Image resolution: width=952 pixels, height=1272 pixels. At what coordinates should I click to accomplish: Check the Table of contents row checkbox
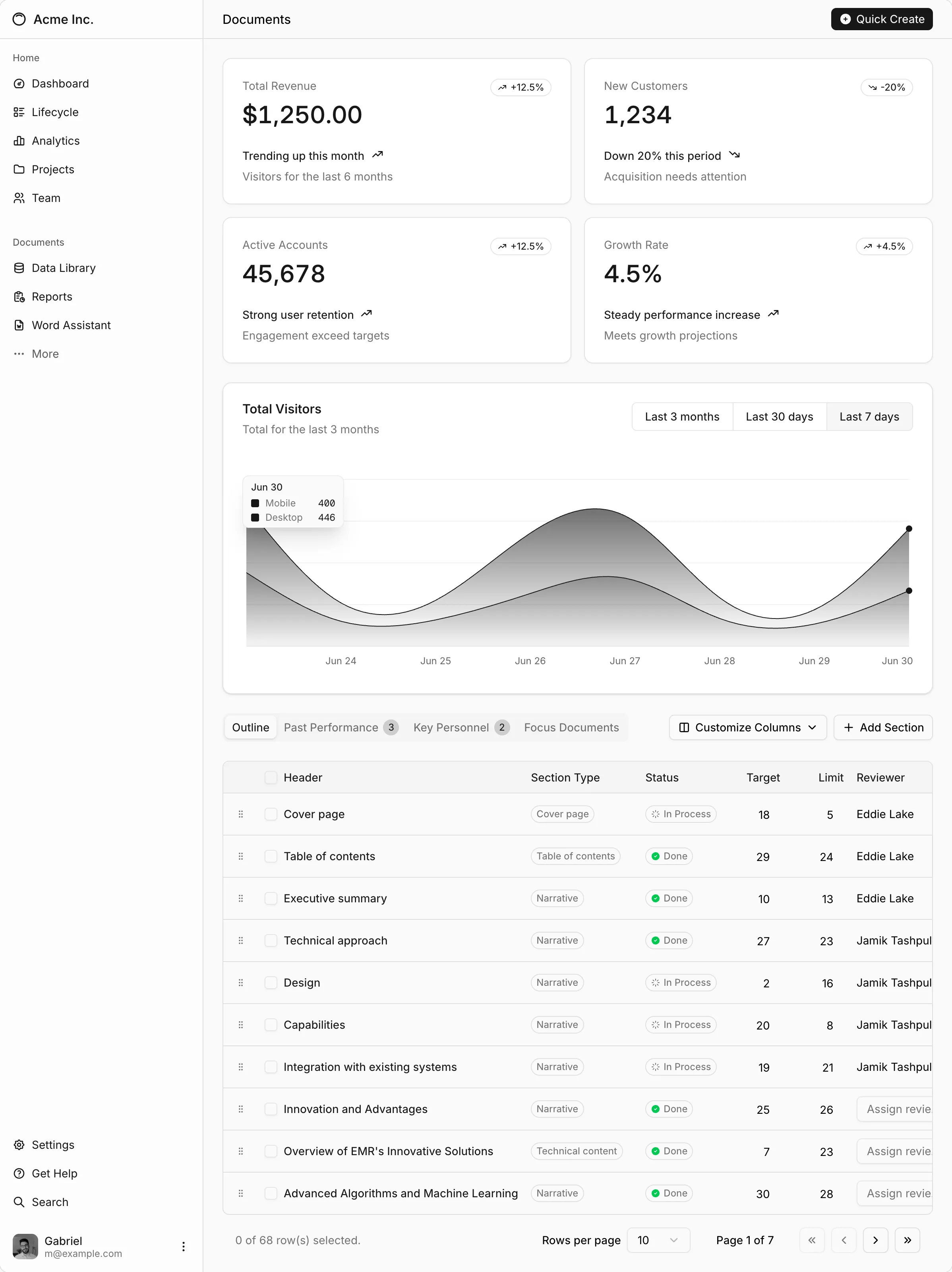pyautogui.click(x=271, y=856)
